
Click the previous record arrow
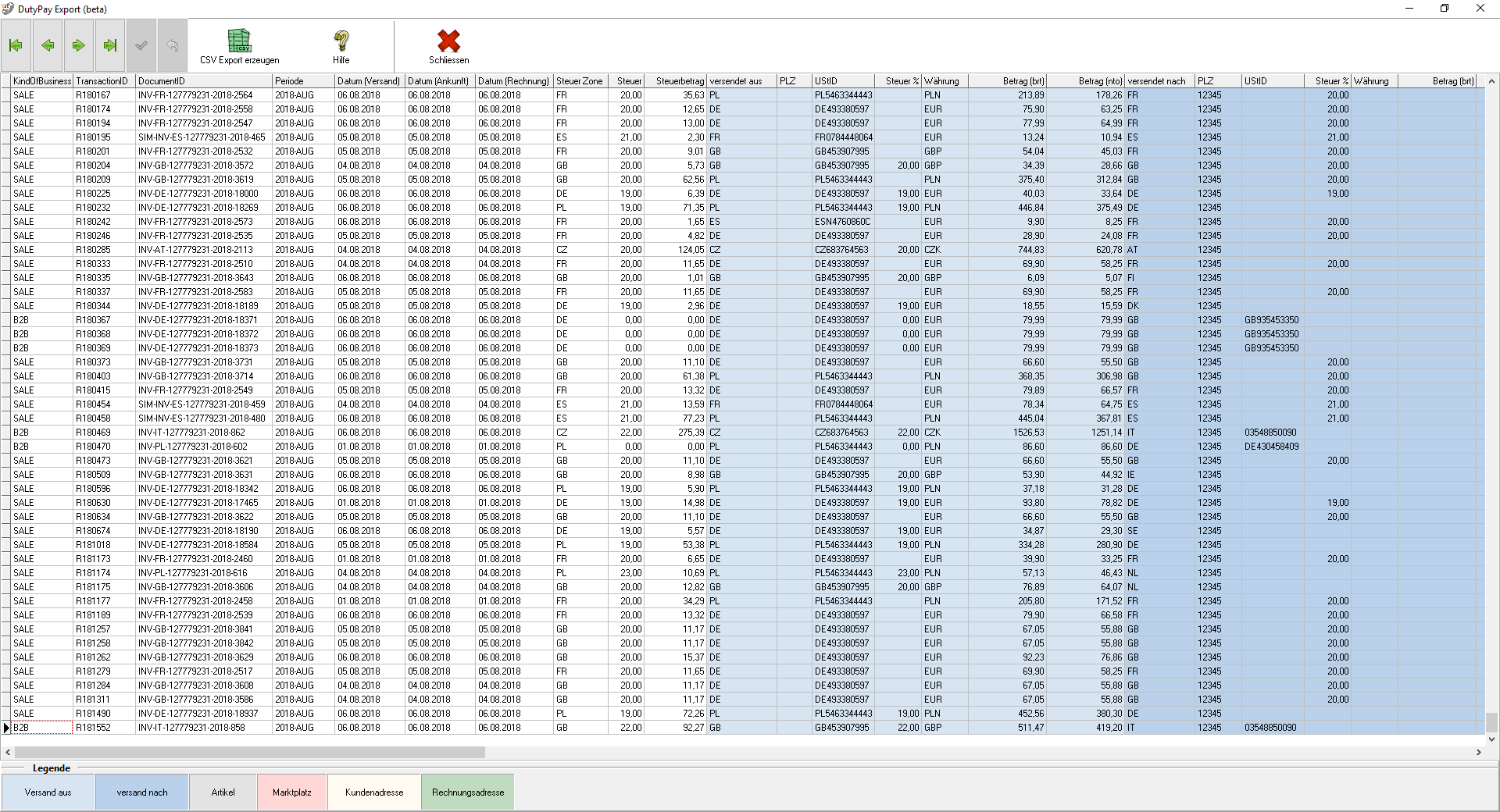[48, 45]
